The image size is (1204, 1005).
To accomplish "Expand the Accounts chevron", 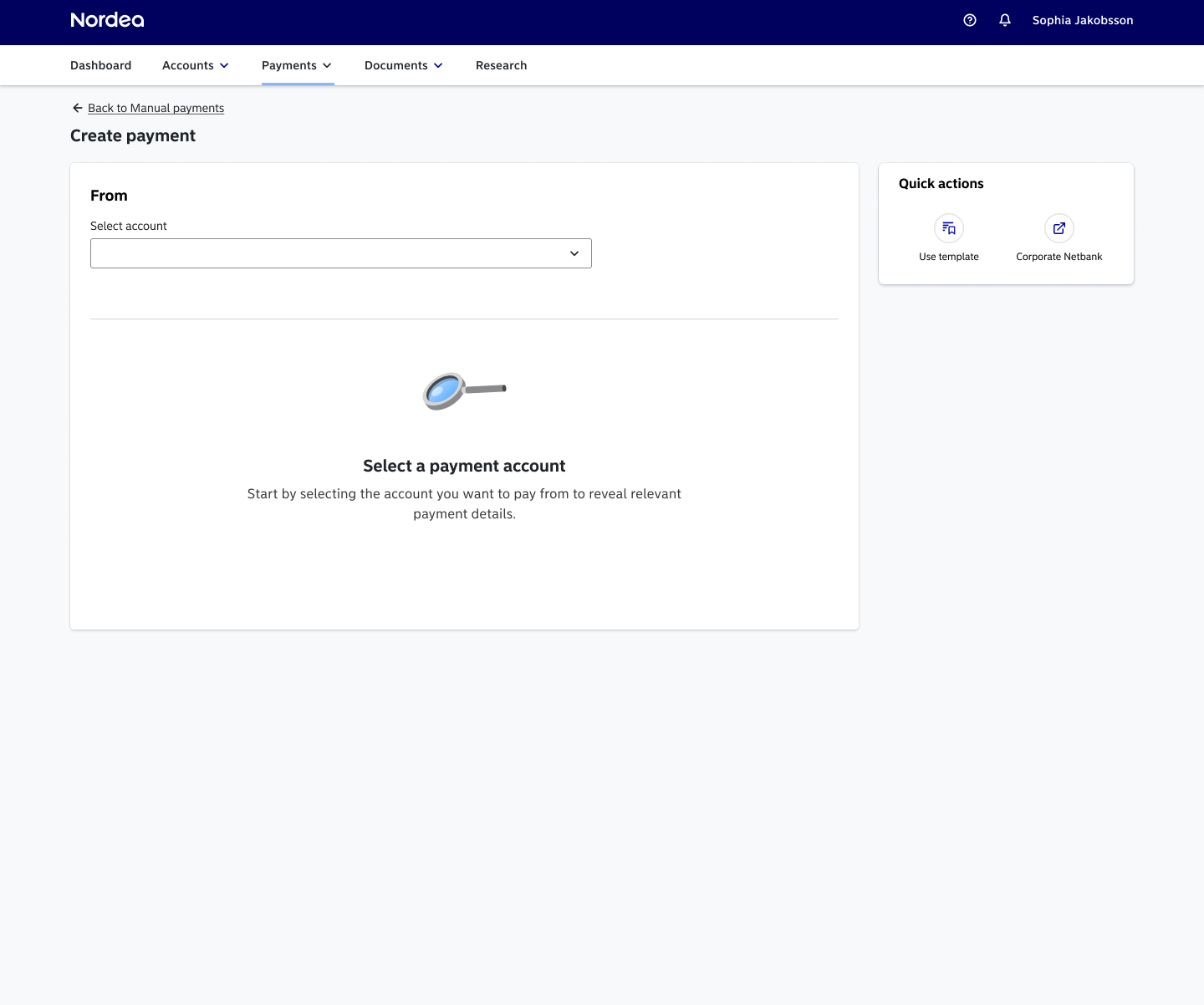I will [224, 65].
